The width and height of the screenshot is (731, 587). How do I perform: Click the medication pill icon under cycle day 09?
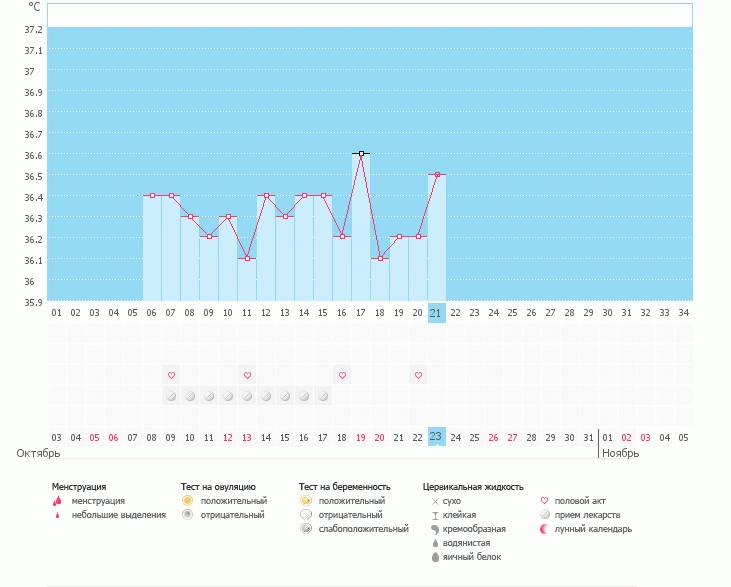(209, 396)
